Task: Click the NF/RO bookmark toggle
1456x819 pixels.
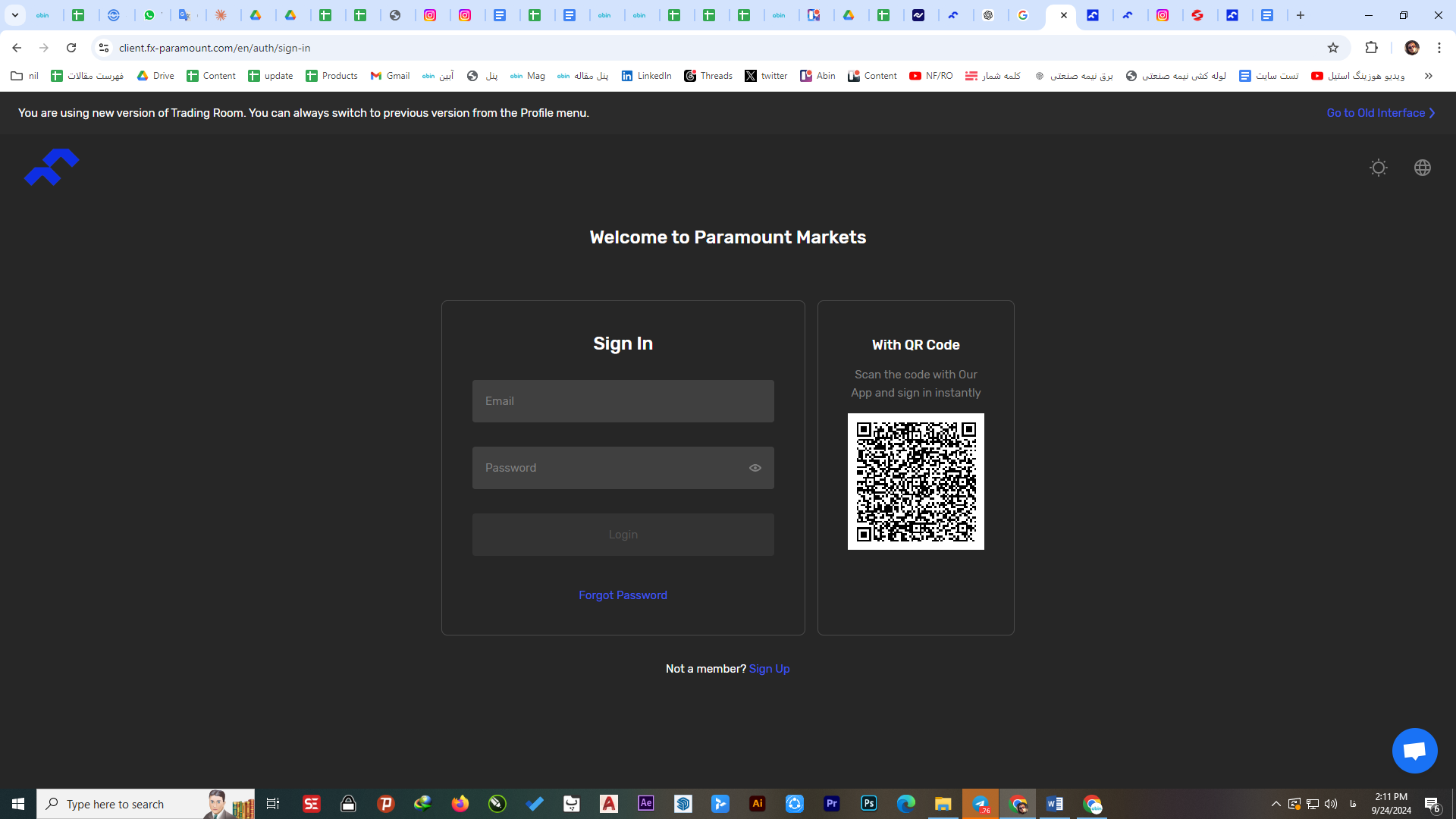Action: click(x=930, y=76)
